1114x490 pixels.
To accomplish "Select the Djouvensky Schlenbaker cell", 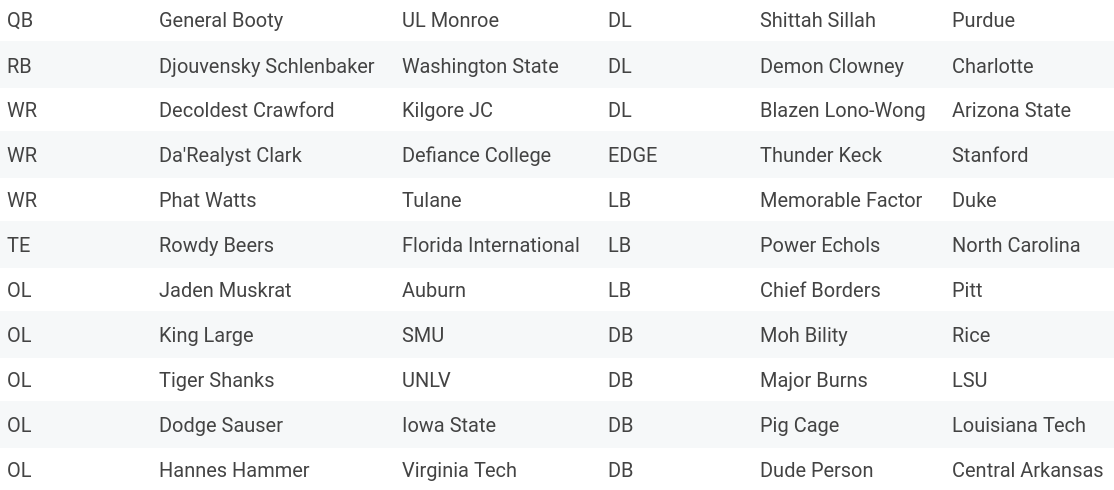I will [266, 66].
